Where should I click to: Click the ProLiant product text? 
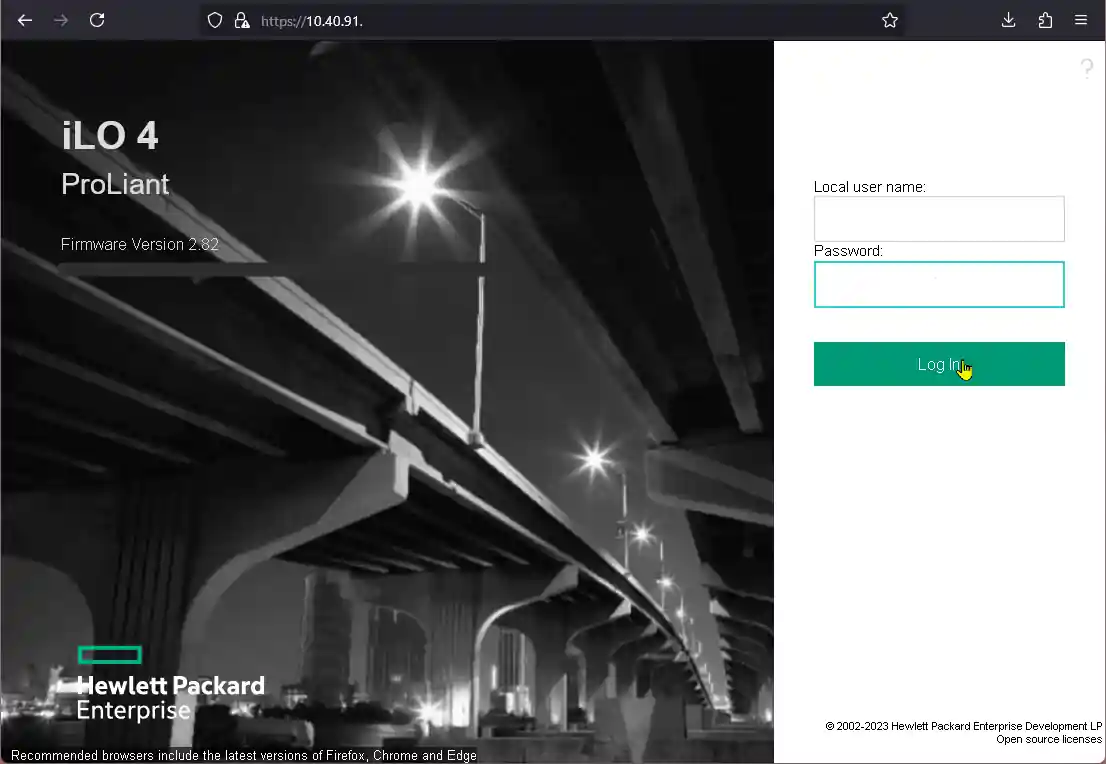point(115,184)
